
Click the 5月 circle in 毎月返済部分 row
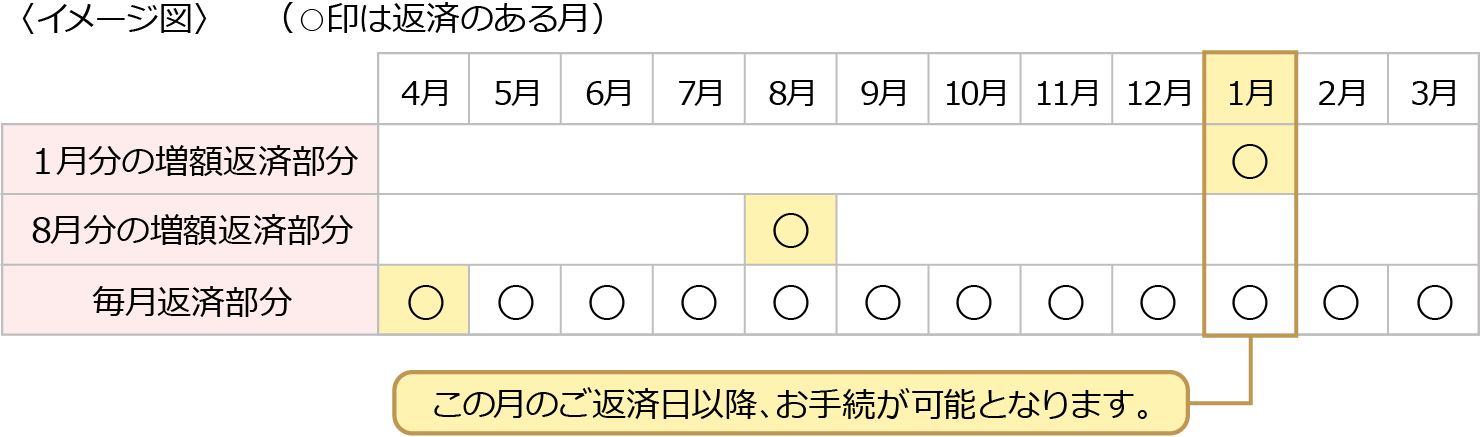(515, 301)
